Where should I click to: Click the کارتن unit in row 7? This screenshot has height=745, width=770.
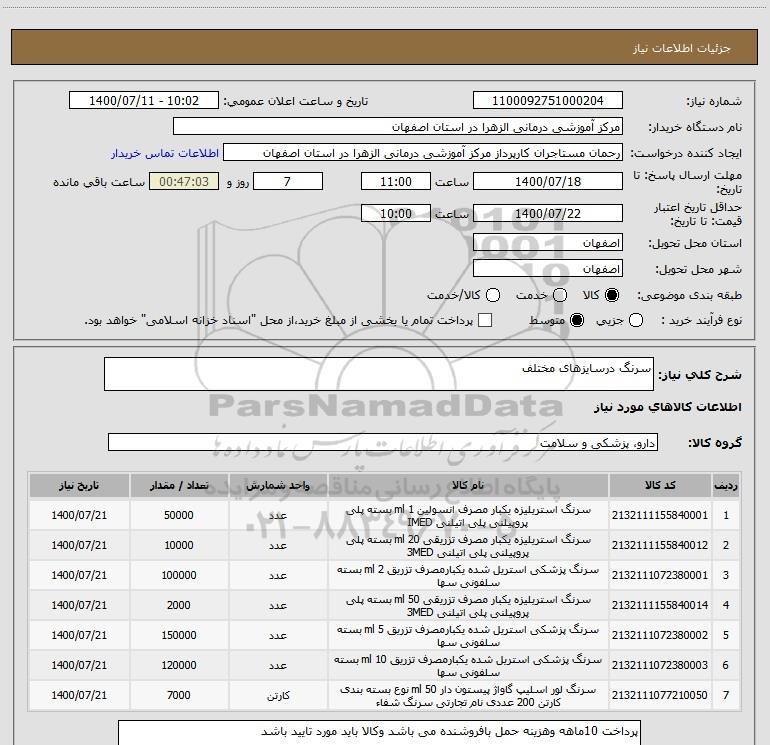coord(278,695)
